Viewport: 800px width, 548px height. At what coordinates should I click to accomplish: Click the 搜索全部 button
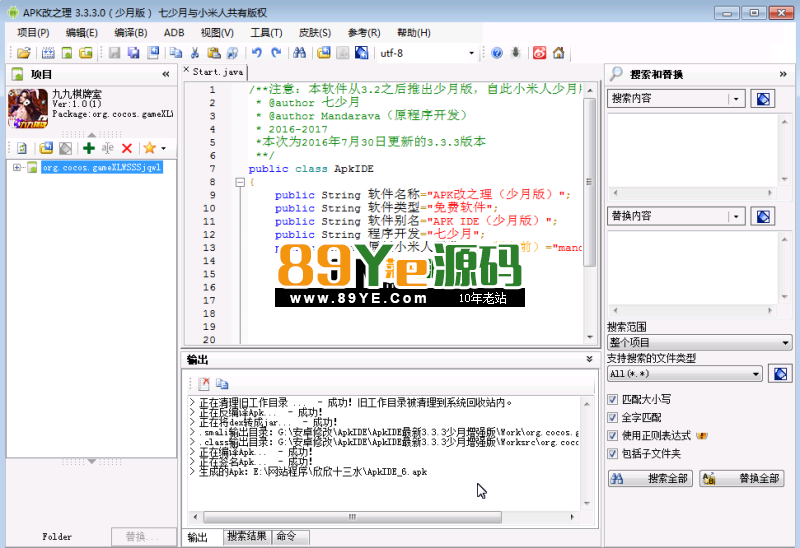(x=650, y=479)
